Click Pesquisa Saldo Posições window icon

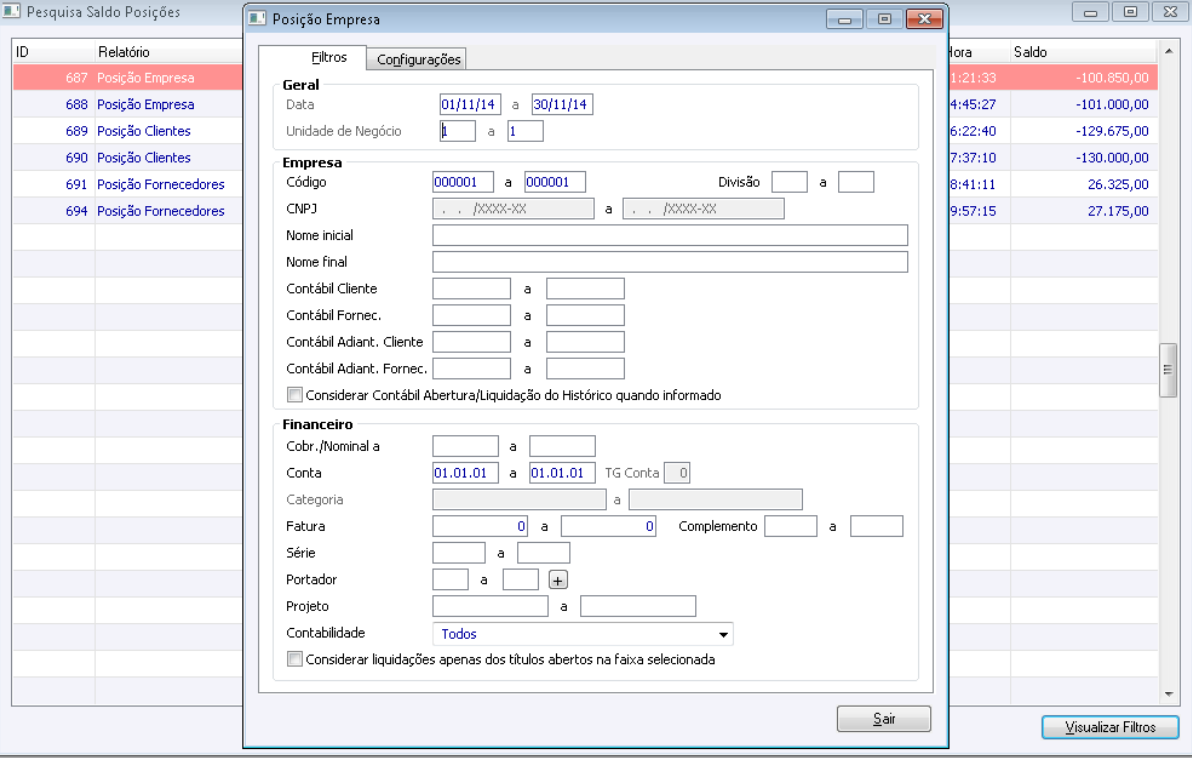point(11,12)
